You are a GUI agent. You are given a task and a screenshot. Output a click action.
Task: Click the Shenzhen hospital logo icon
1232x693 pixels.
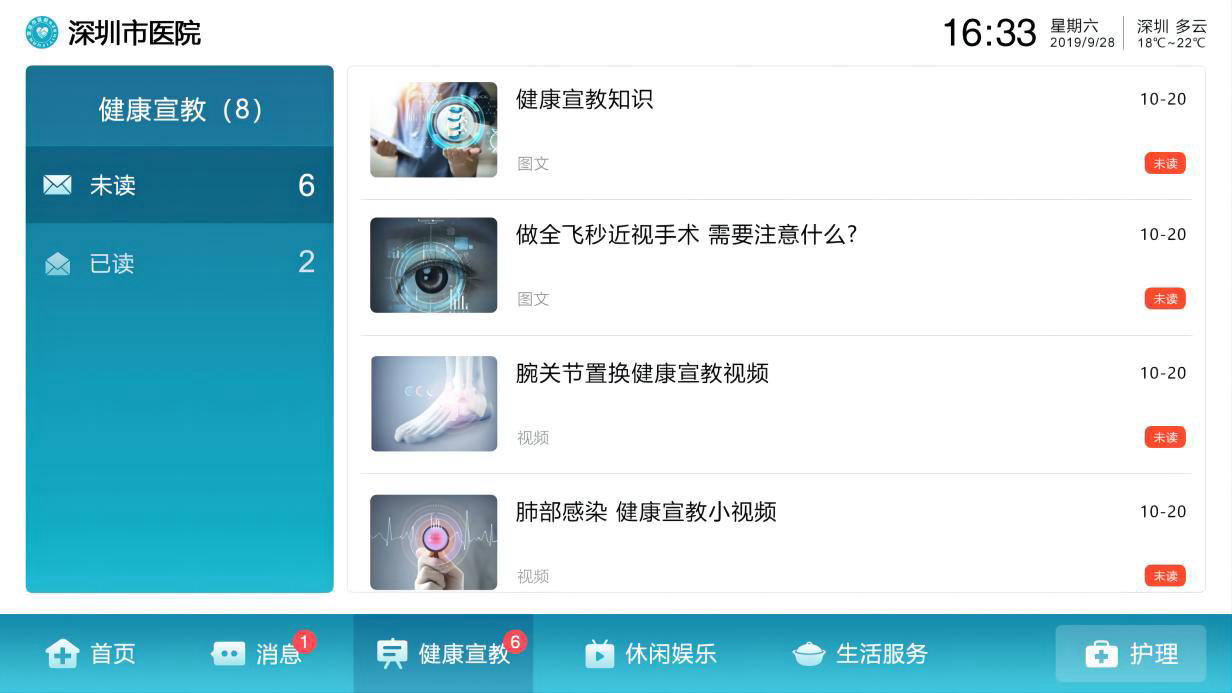click(42, 33)
